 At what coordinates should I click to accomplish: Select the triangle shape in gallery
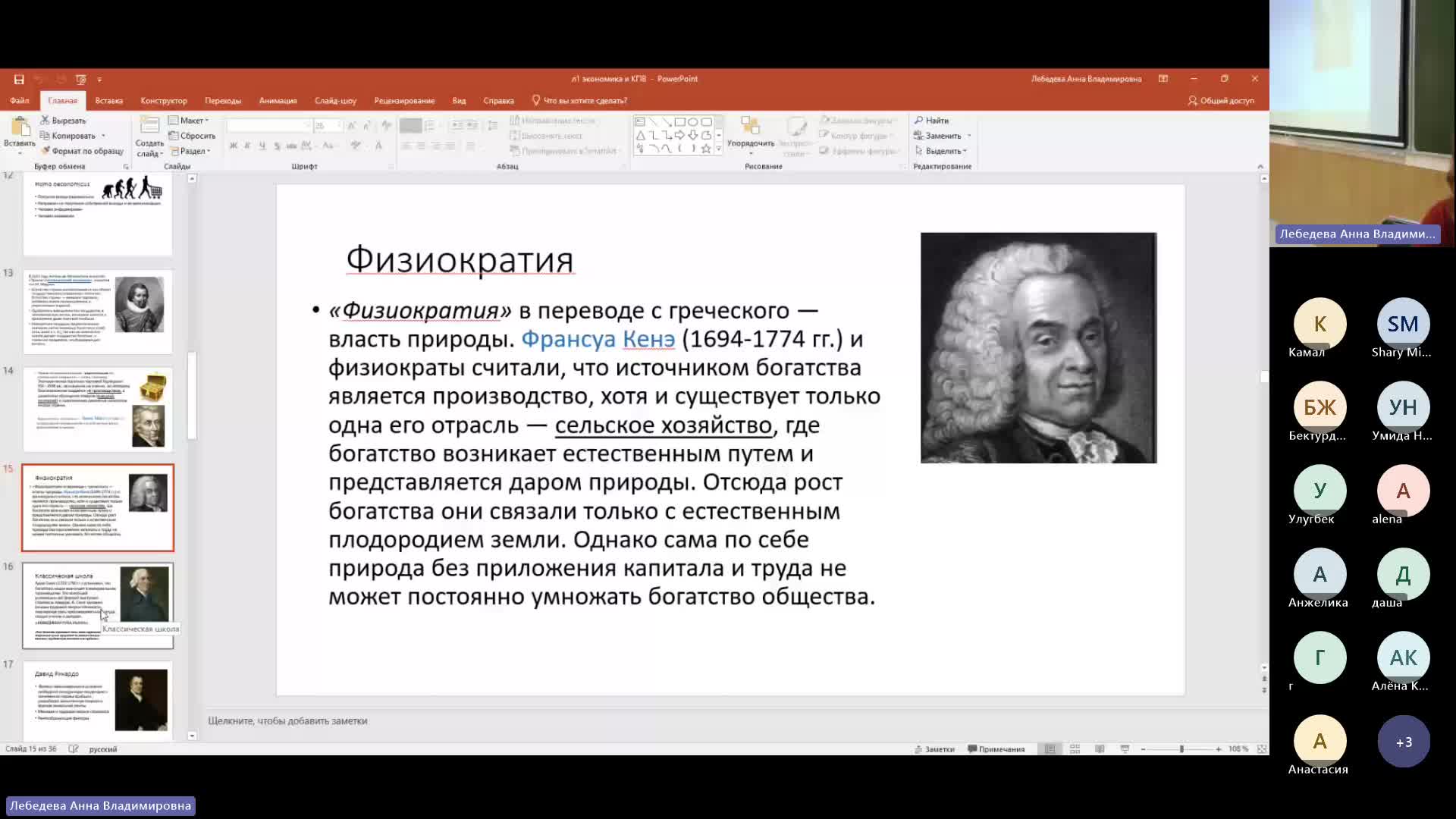640,136
